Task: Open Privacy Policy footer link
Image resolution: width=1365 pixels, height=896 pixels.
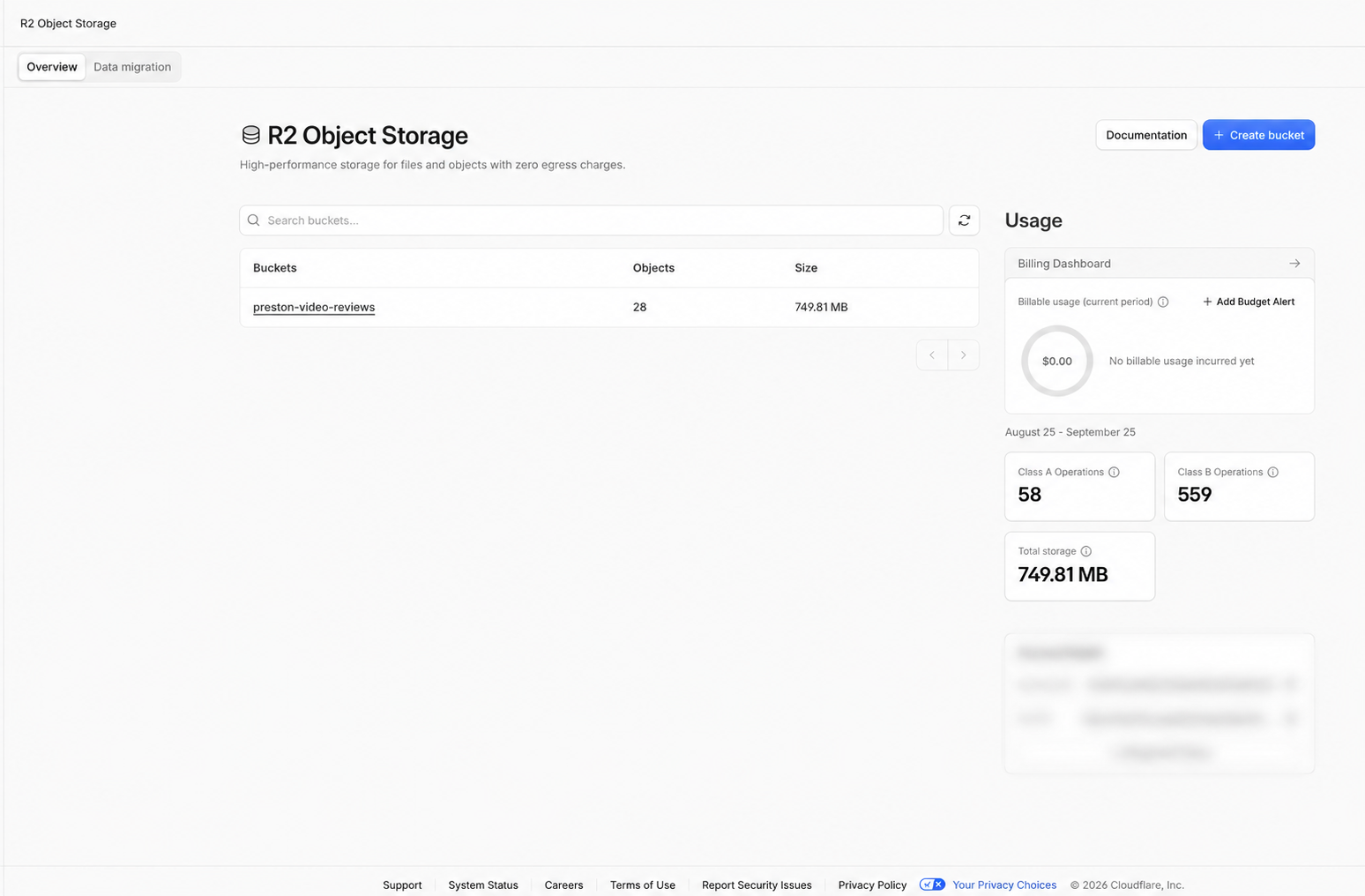Action: tap(872, 885)
